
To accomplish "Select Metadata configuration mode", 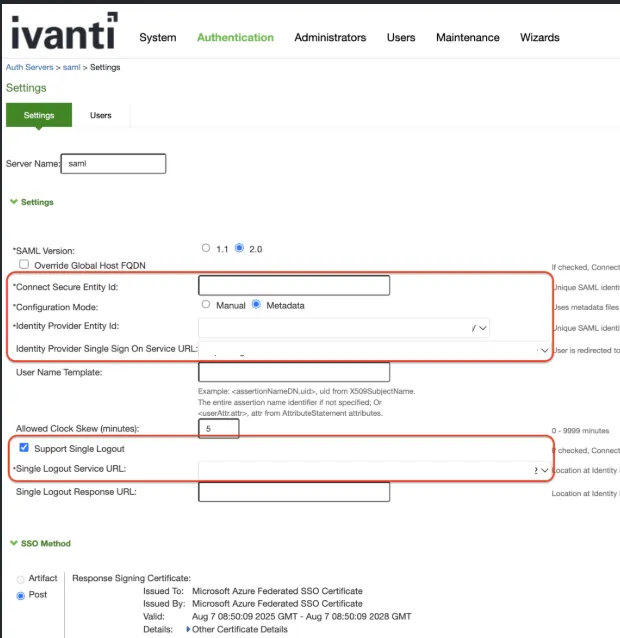I will [256, 304].
